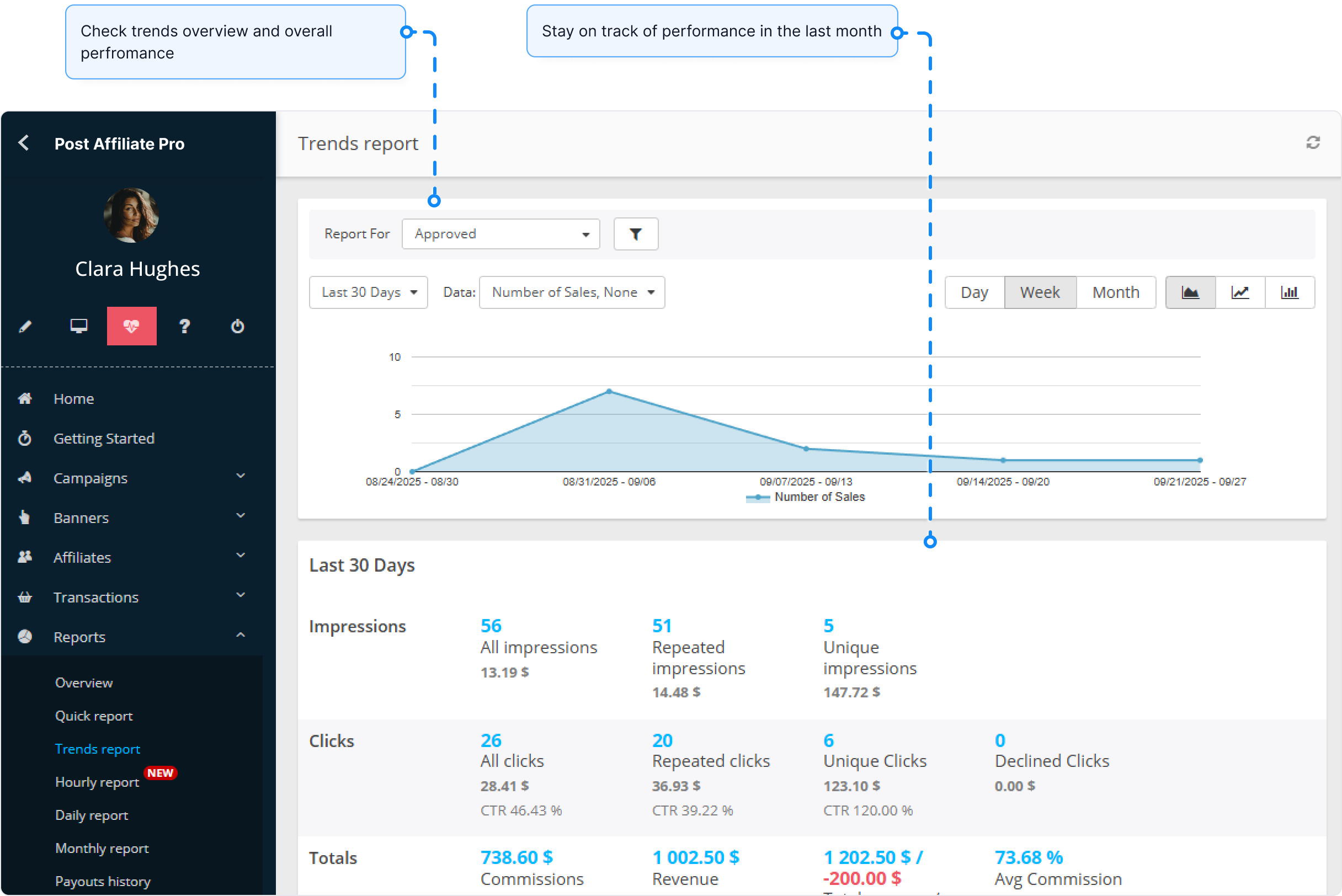Collapse the sidebar with the back arrow
This screenshot has width=1342, height=896.
23,143
